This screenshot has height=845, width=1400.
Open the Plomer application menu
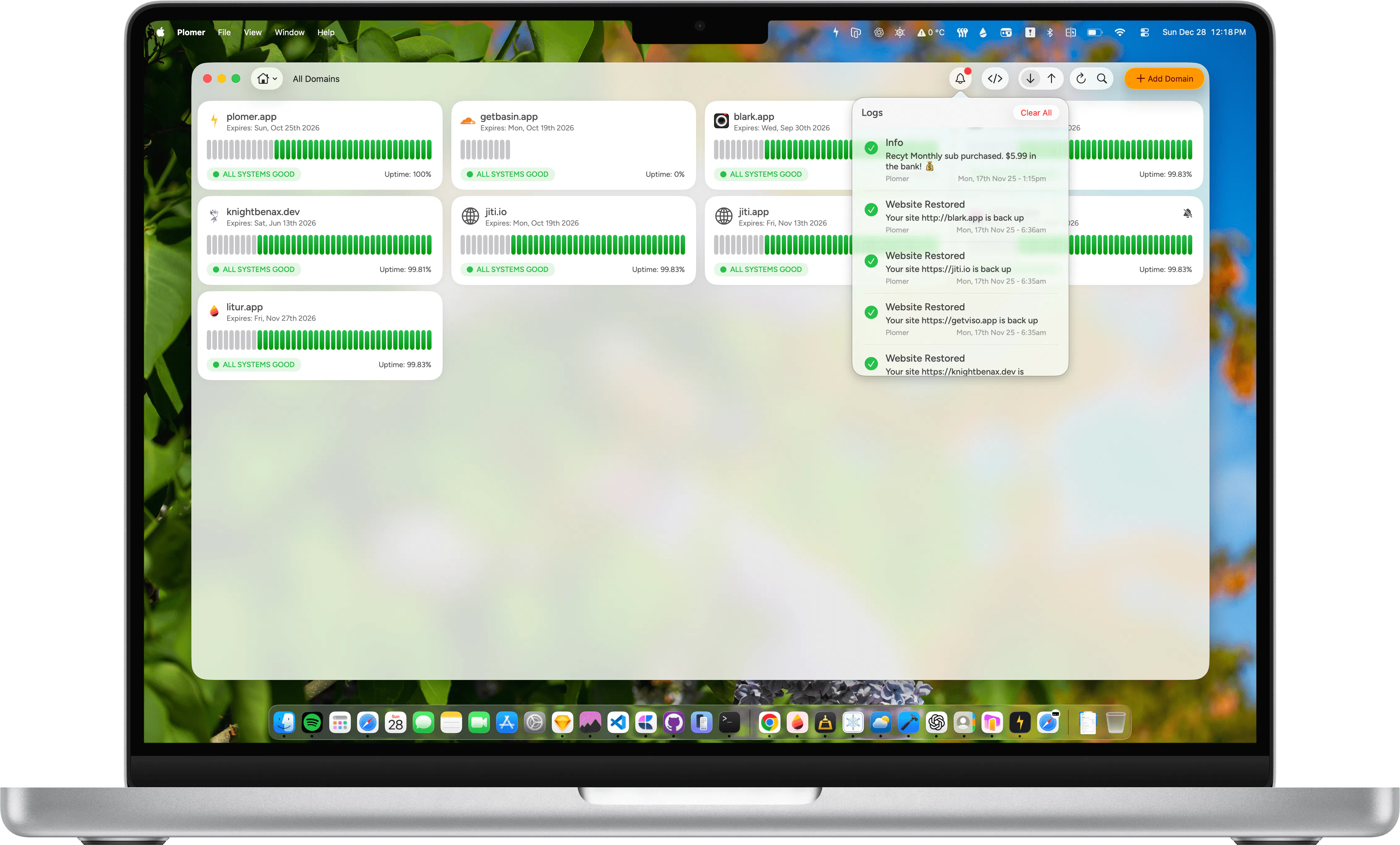coord(191,32)
